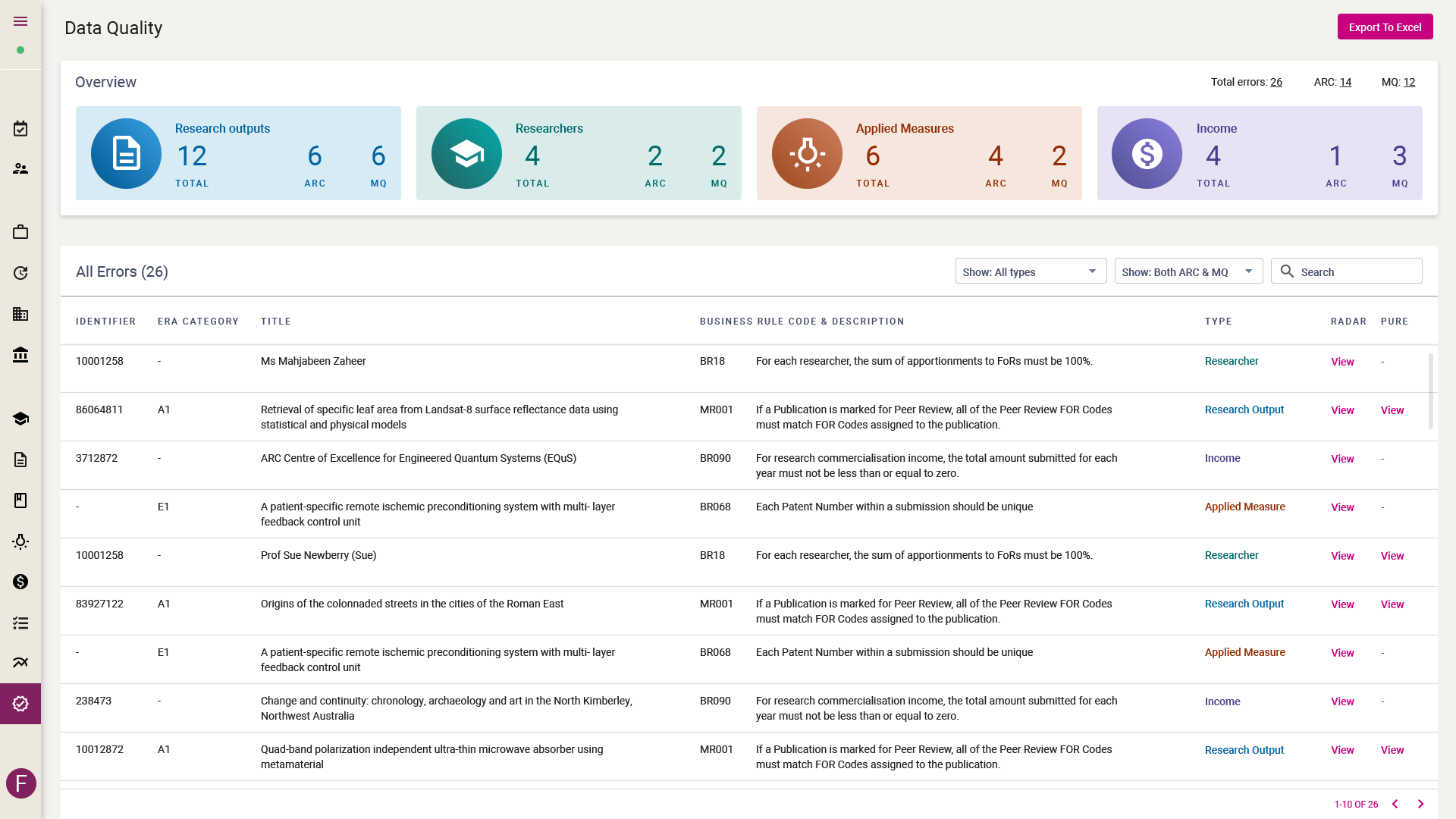Expand the Show: All types dropdown
The height and width of the screenshot is (819, 1456).
(x=1030, y=271)
